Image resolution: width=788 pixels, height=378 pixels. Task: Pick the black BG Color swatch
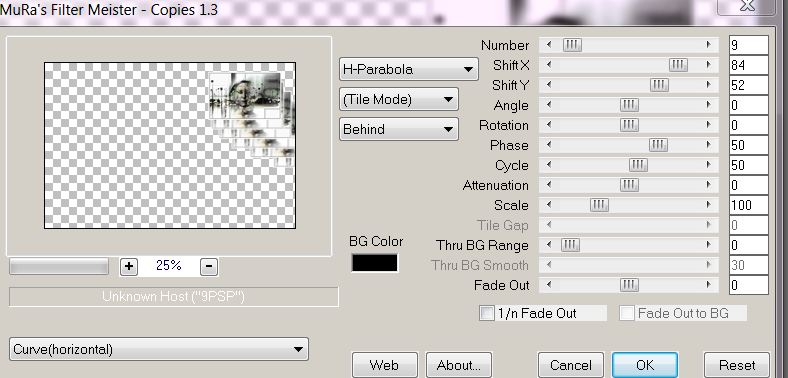coord(374,263)
